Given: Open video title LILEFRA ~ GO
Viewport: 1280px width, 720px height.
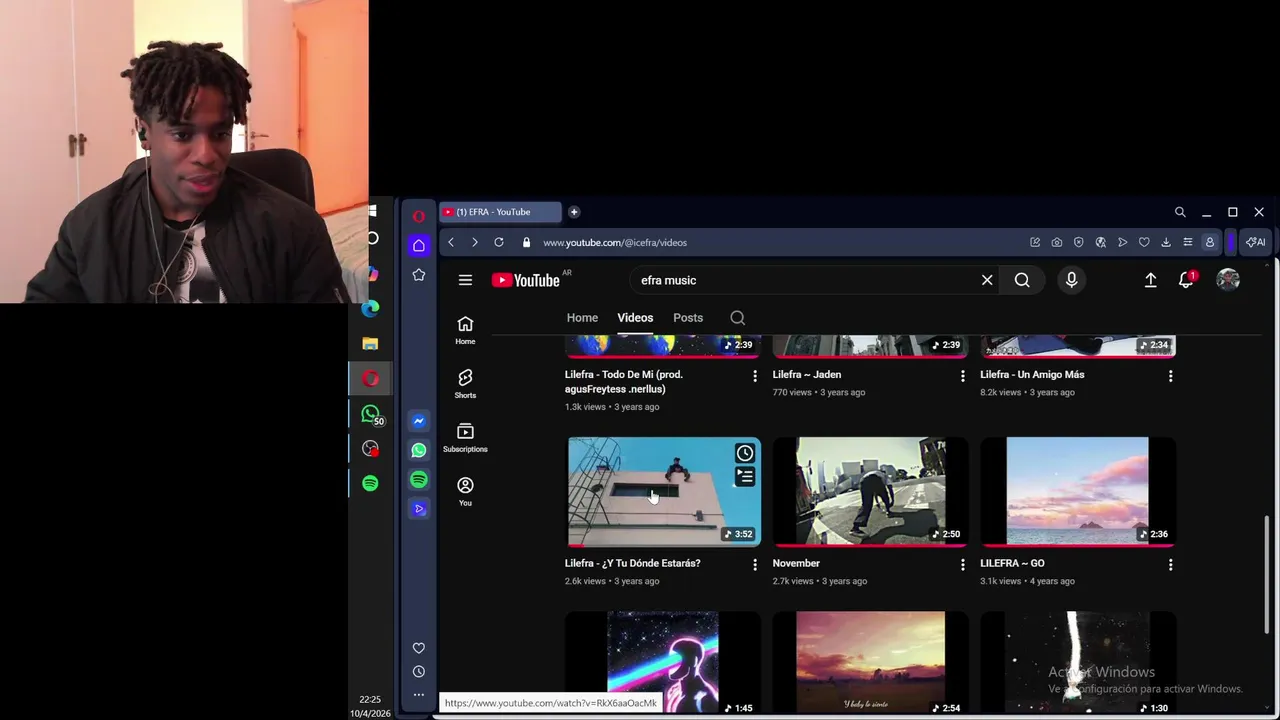Looking at the screenshot, I should 1012,563.
